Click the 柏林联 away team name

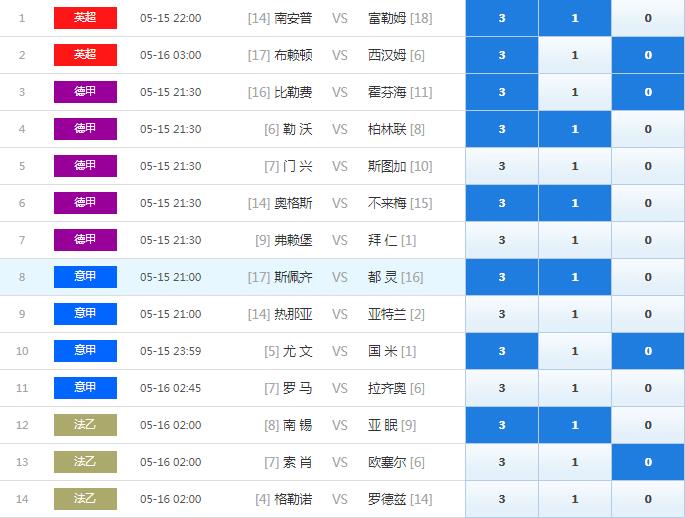tap(386, 129)
